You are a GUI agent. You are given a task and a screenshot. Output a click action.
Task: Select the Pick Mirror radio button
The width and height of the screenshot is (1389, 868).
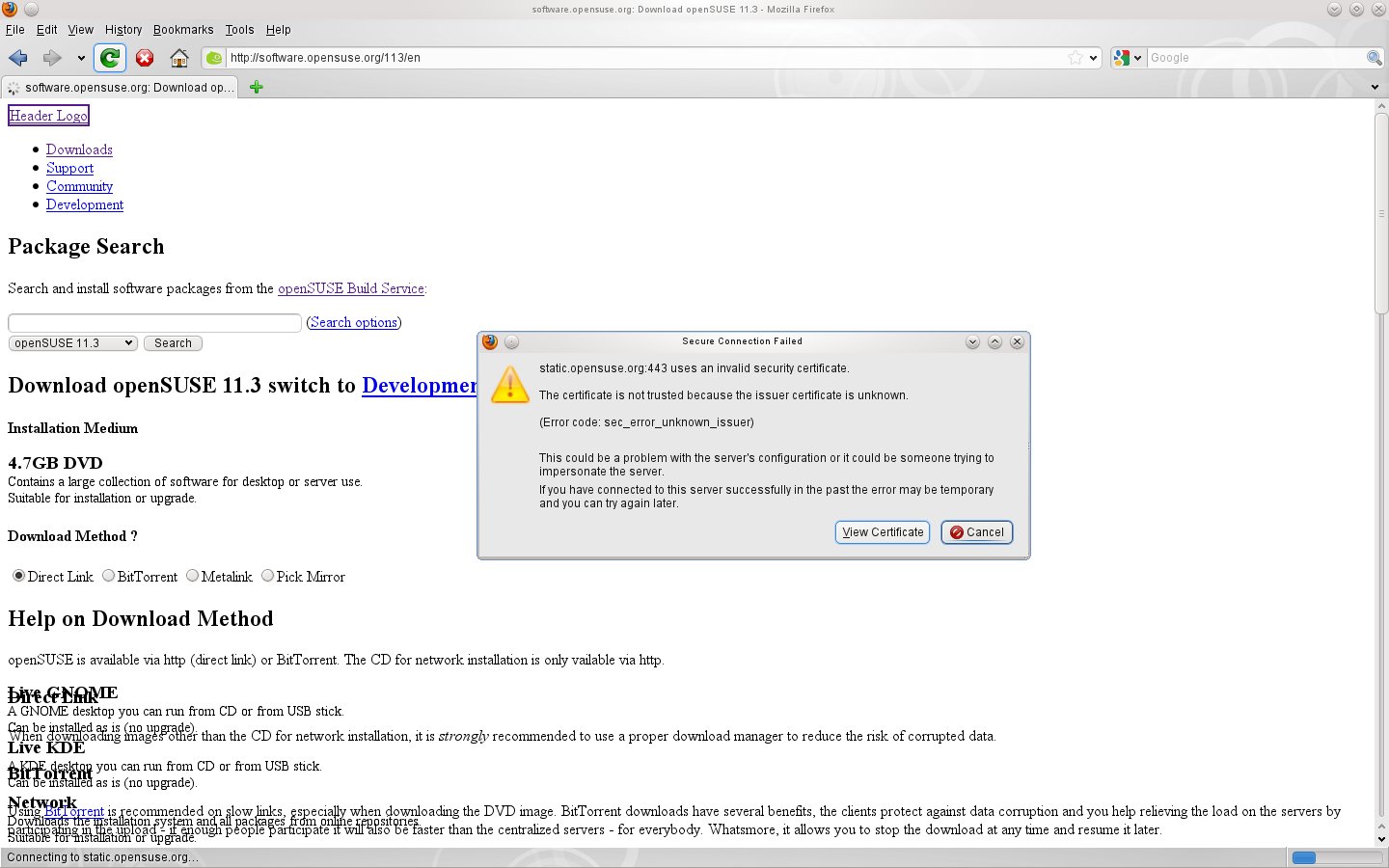click(x=267, y=576)
